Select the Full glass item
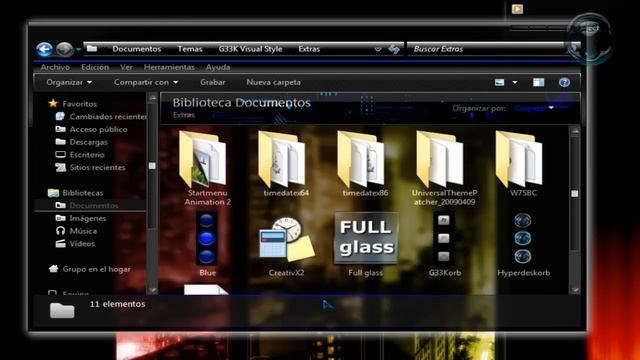The height and width of the screenshot is (360, 640). [x=366, y=244]
